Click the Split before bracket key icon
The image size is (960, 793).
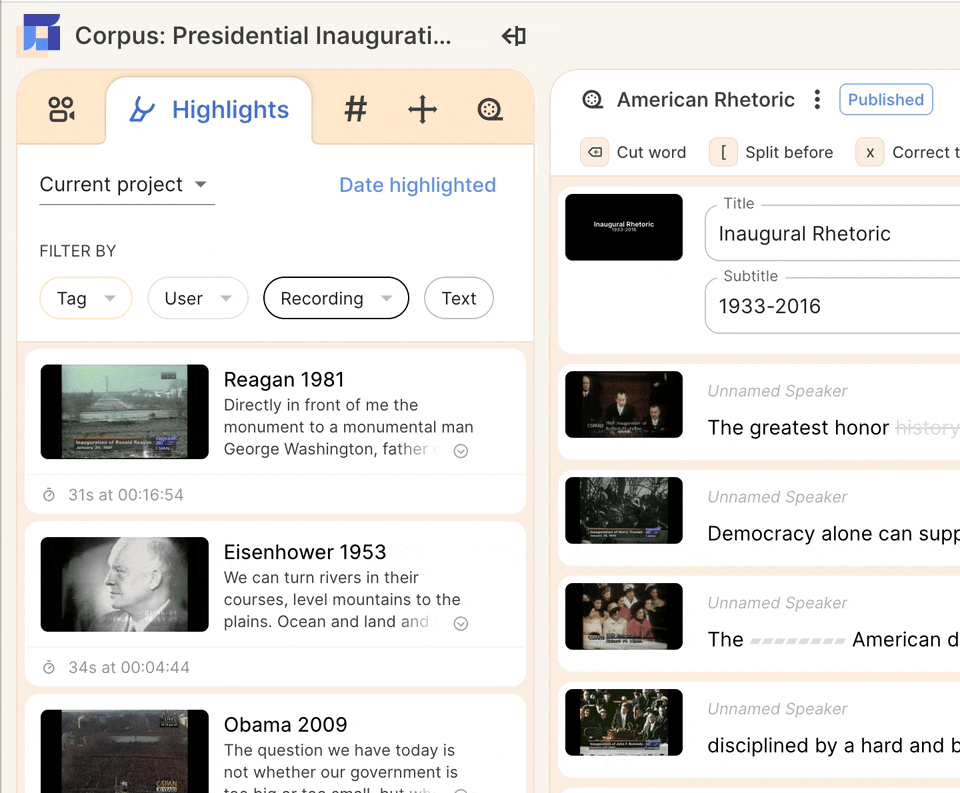tap(723, 152)
